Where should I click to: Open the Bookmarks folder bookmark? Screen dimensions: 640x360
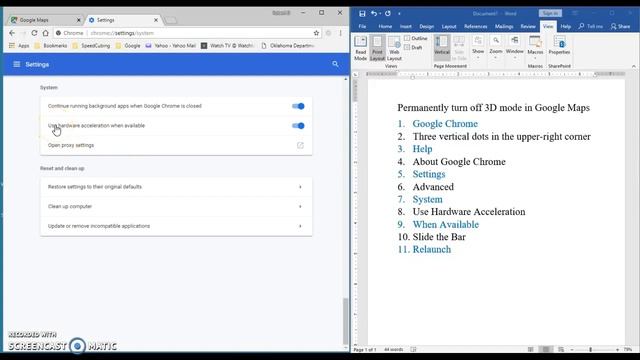coord(51,46)
